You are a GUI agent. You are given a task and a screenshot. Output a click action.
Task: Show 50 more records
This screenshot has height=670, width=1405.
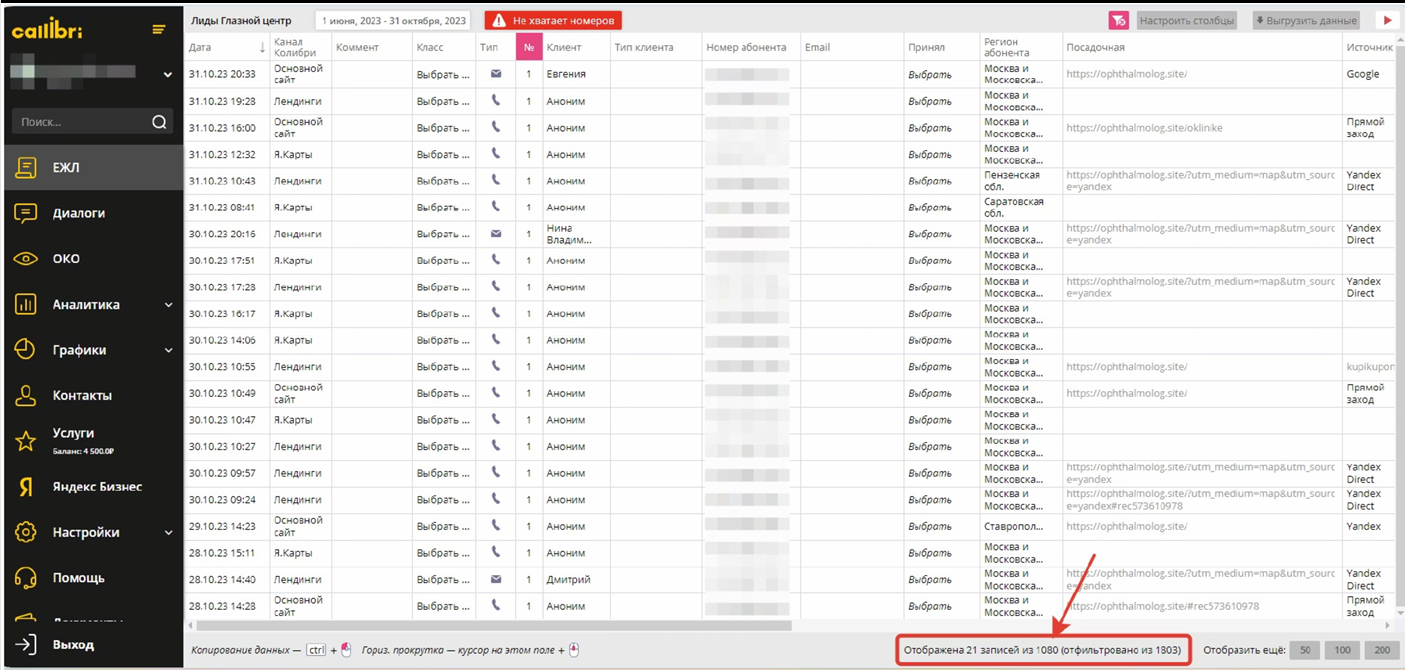[1305, 650]
